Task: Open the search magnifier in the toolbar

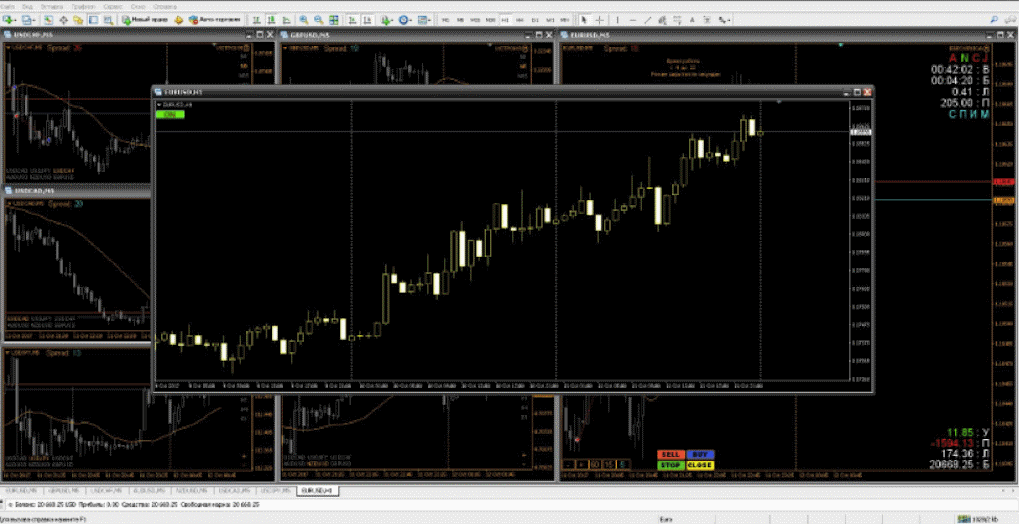Action: [994, 20]
